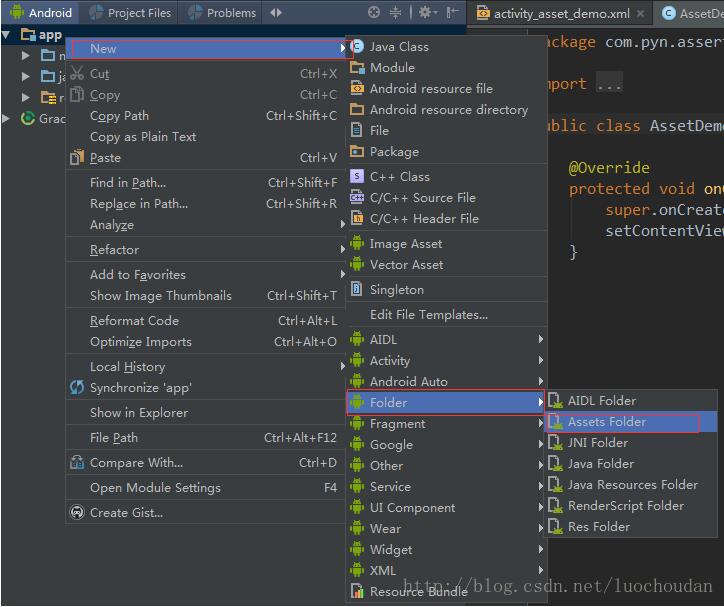The height and width of the screenshot is (607, 724).
Task: Select Java Class from the New submenu
Action: [x=398, y=46]
